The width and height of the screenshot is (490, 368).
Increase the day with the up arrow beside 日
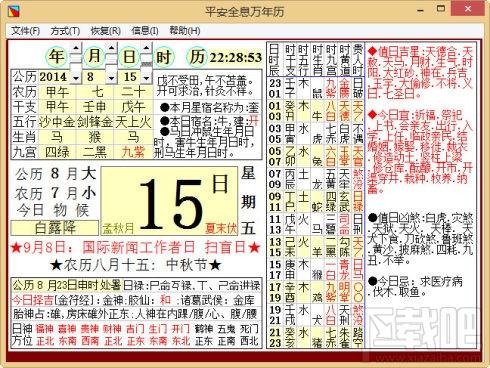pyautogui.click(x=146, y=48)
